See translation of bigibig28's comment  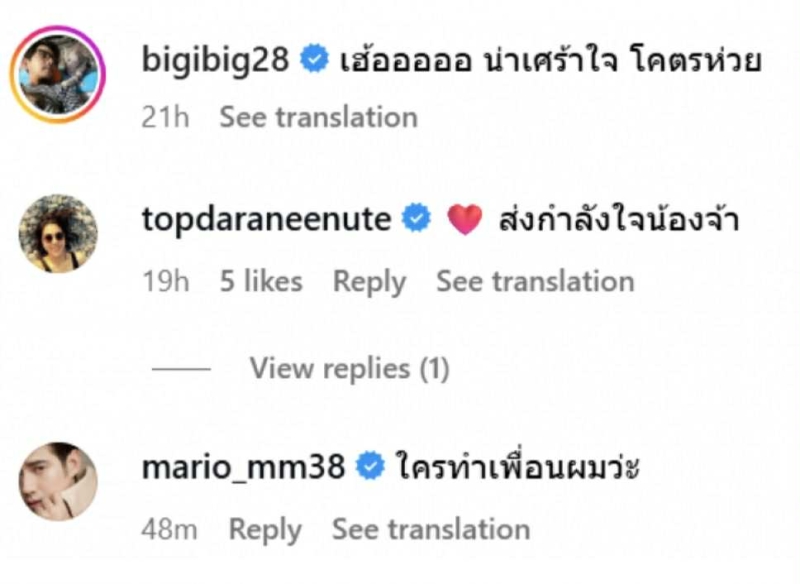point(318,117)
